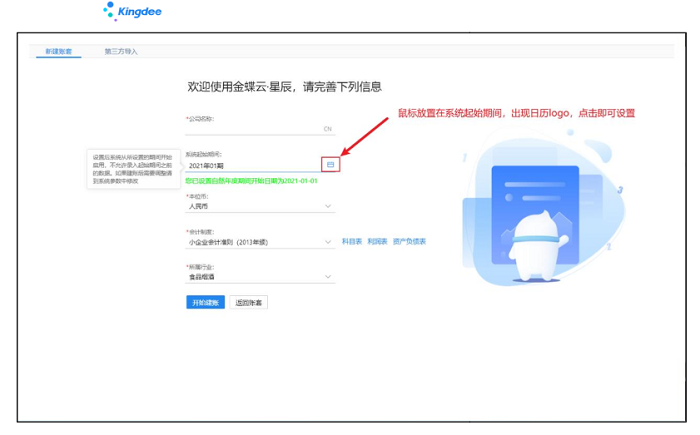Open the 科目表 link
Screen dimensions: 700x435
click(352, 242)
